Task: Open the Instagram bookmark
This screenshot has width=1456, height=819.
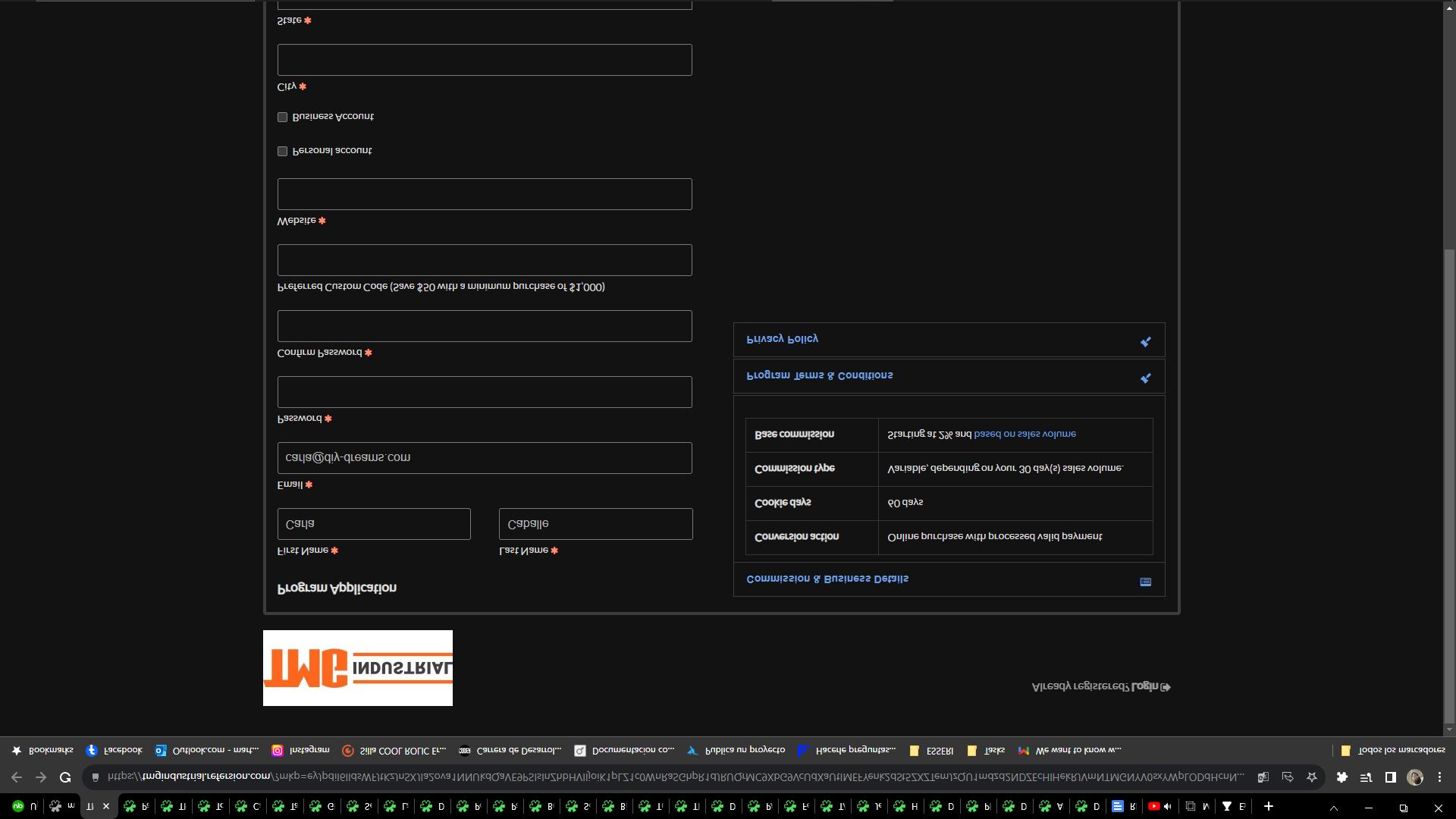Action: click(x=300, y=750)
